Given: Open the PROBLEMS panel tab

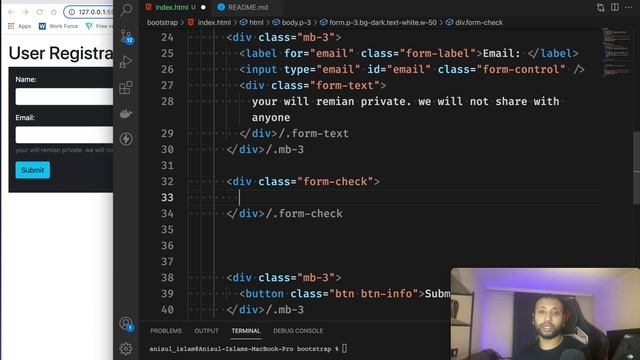Looking at the screenshot, I should coord(166,331).
